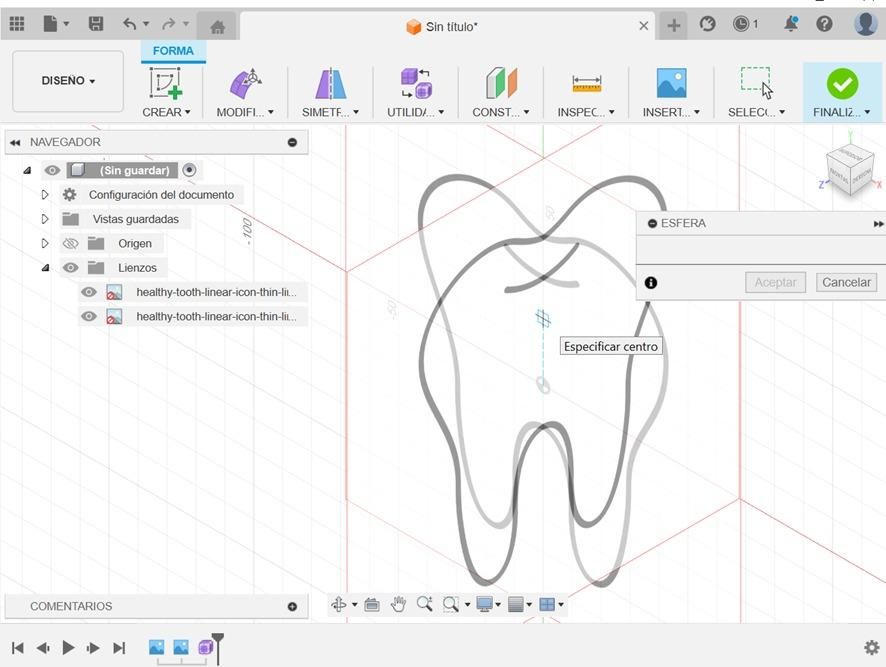Click the INSERT image icon
The width and height of the screenshot is (886, 667).
tap(671, 83)
